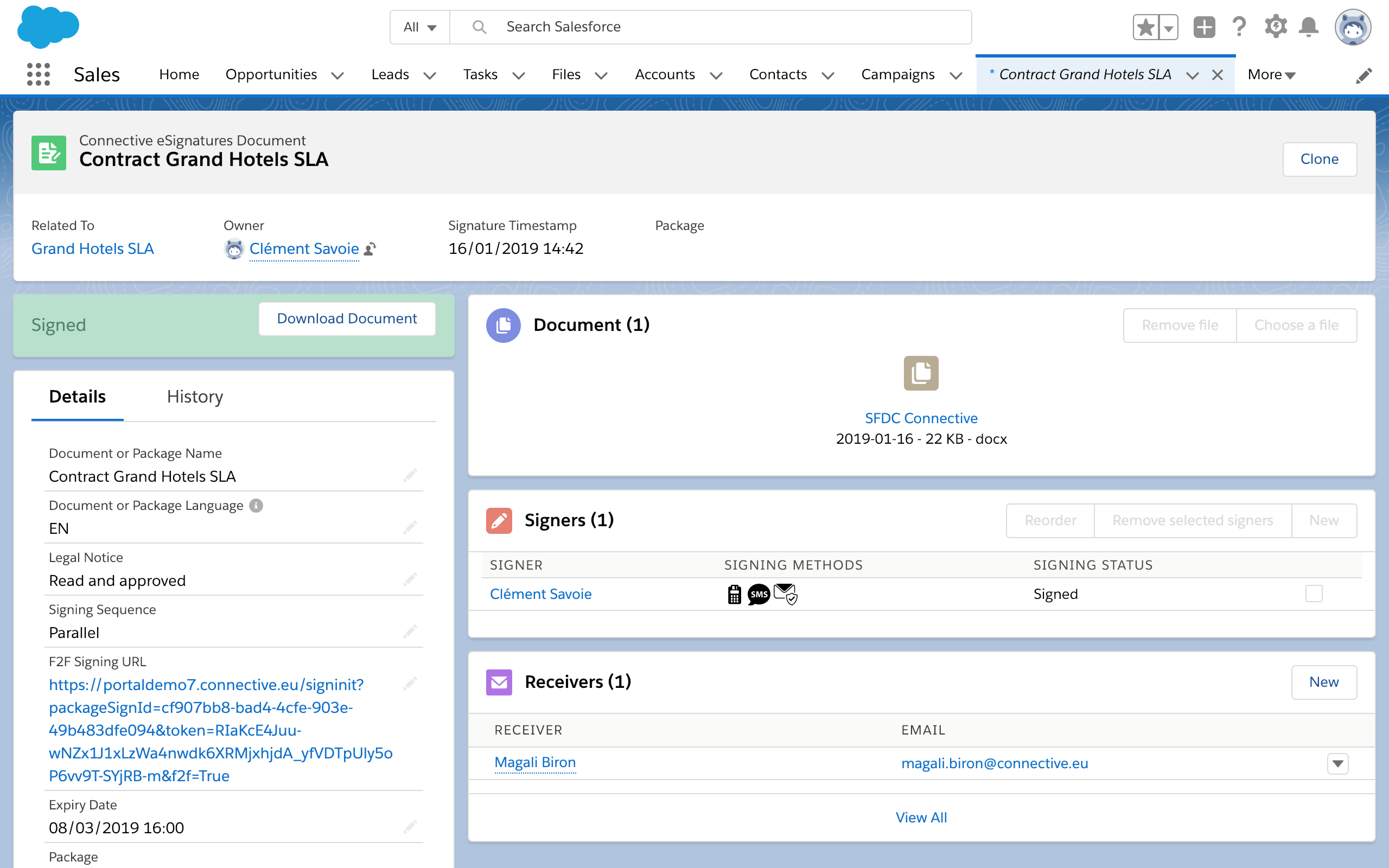Image resolution: width=1389 pixels, height=868 pixels.
Task: Click the SFDC Connective file icon
Action: (x=921, y=373)
